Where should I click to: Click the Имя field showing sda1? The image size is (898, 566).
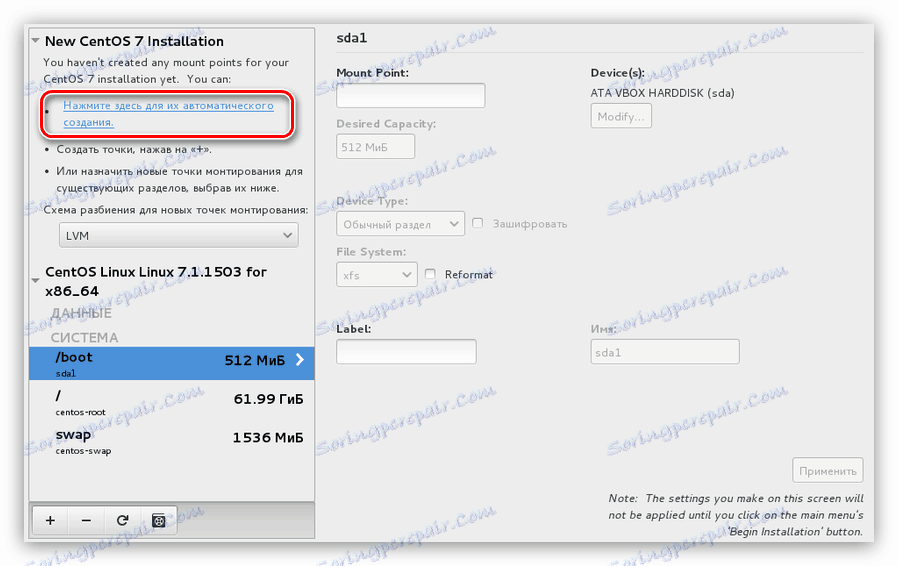coord(665,352)
